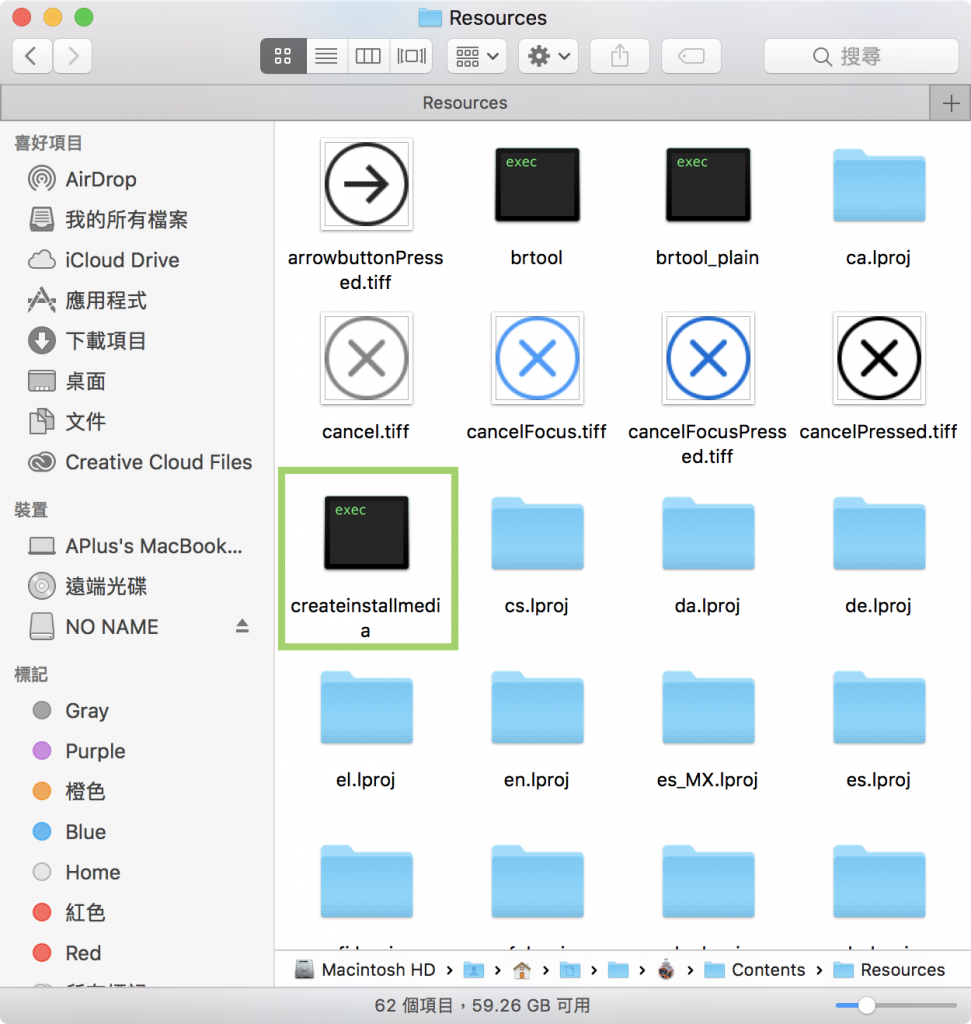971x1024 pixels.
Task: Click Macintosh HD in path bar
Action: (365, 970)
